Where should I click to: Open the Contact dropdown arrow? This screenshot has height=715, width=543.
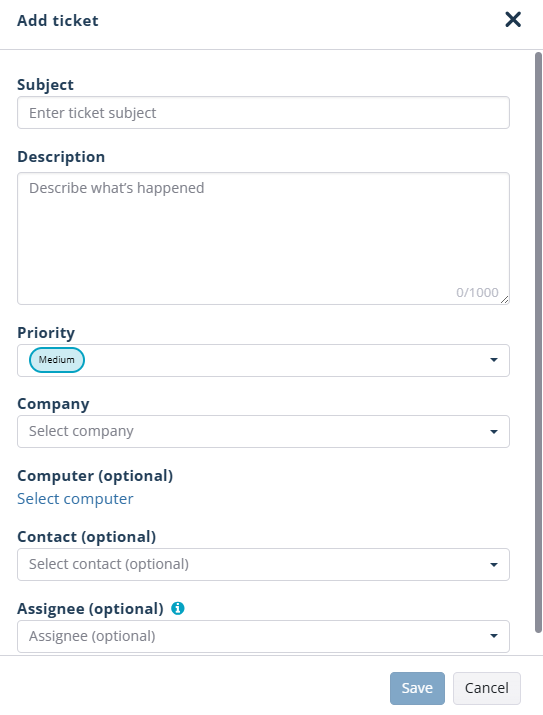point(494,565)
